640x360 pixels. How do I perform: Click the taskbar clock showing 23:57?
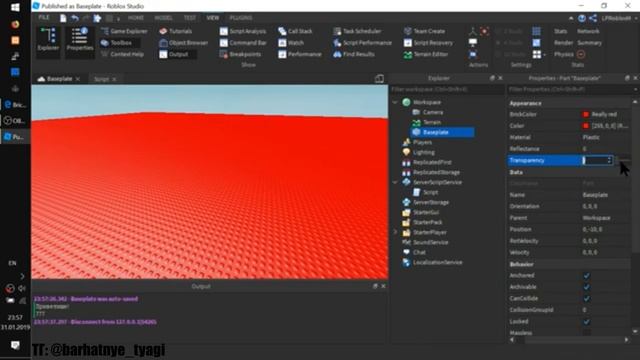[x=15, y=317]
